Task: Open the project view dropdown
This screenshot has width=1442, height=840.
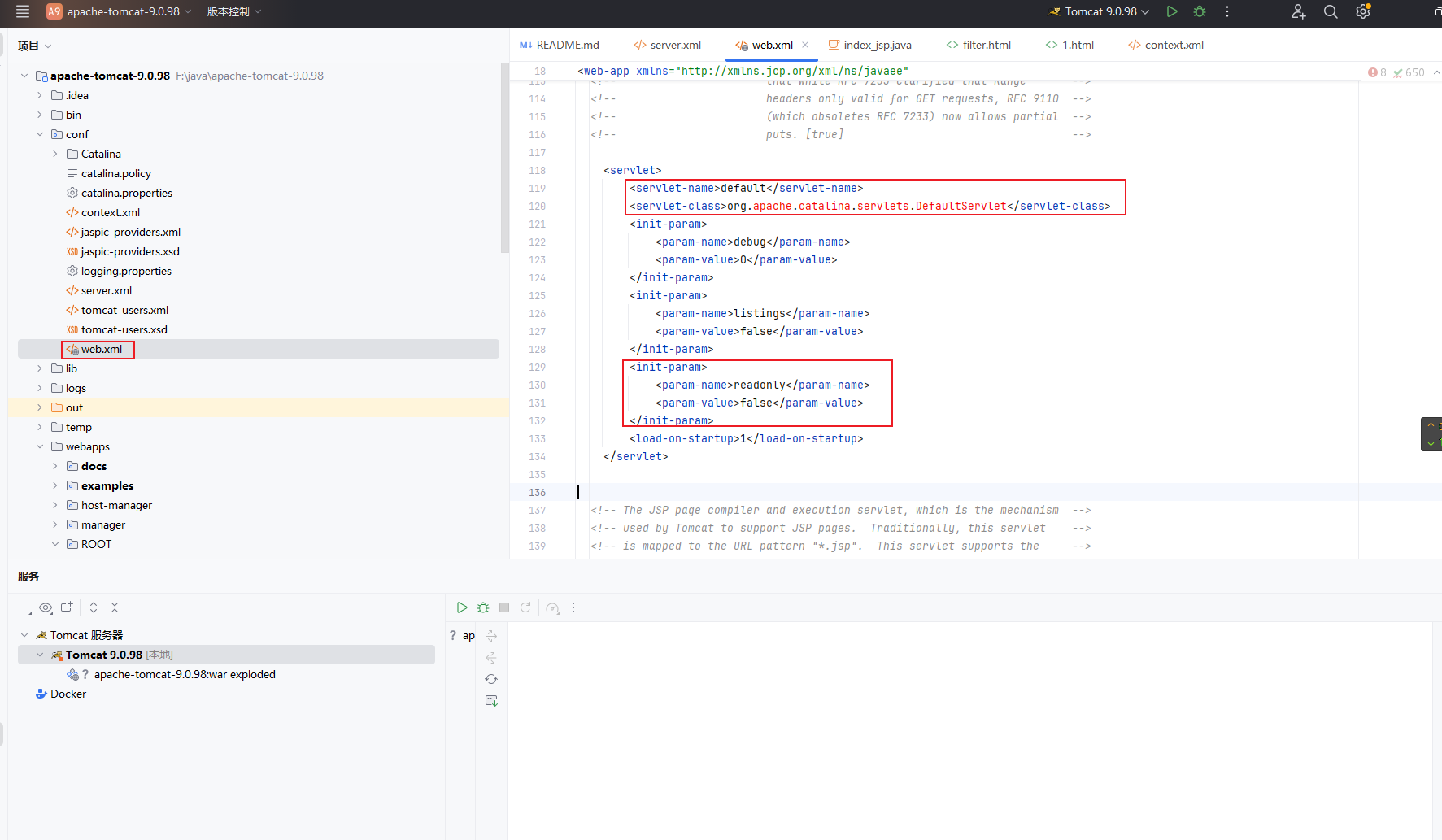Action: pyautogui.click(x=35, y=46)
